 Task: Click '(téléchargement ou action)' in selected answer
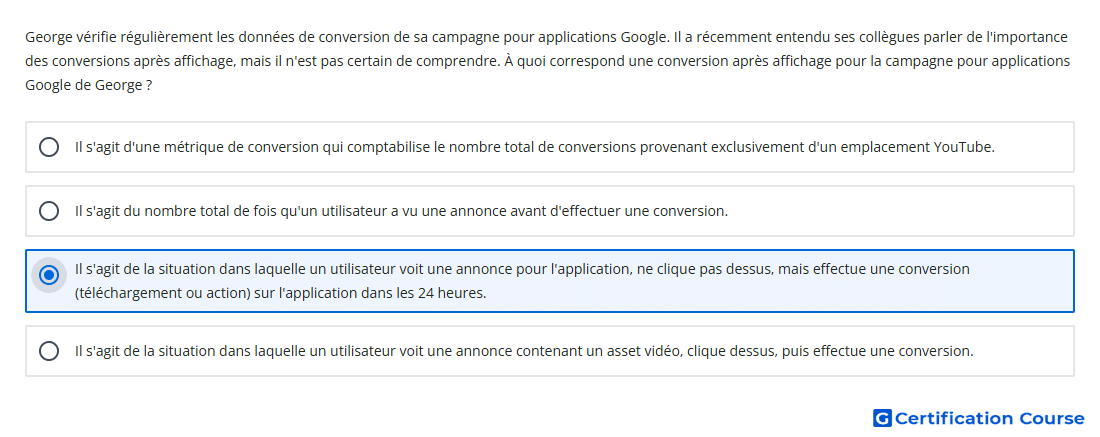click(163, 294)
